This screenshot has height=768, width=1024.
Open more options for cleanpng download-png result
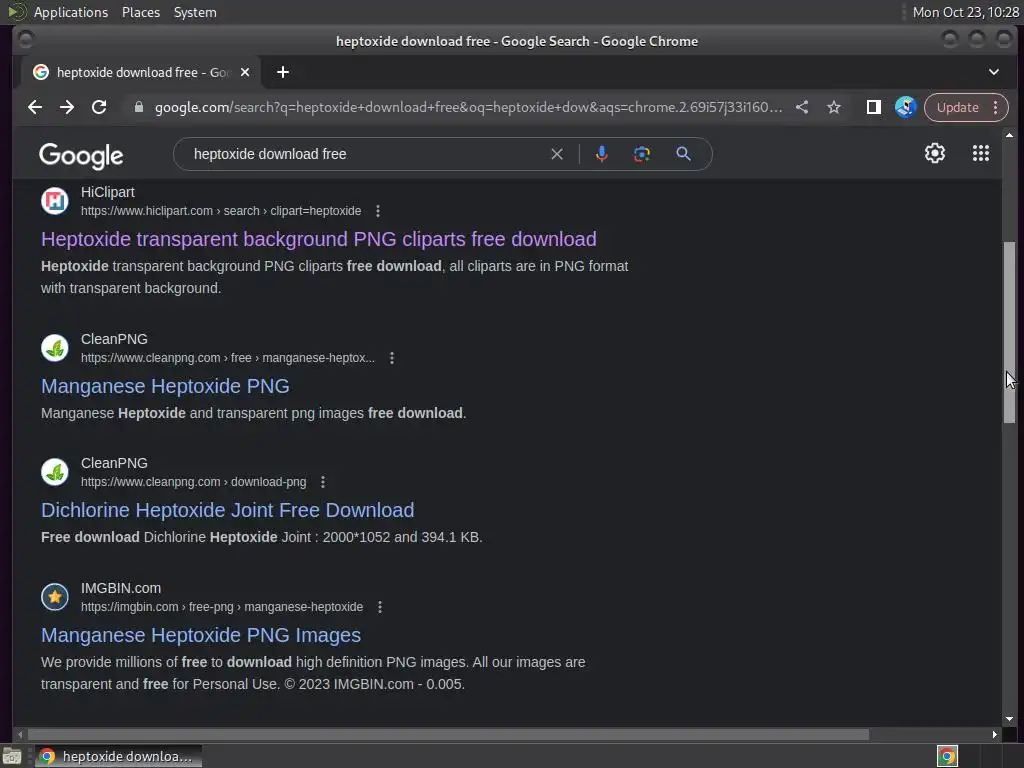[323, 482]
